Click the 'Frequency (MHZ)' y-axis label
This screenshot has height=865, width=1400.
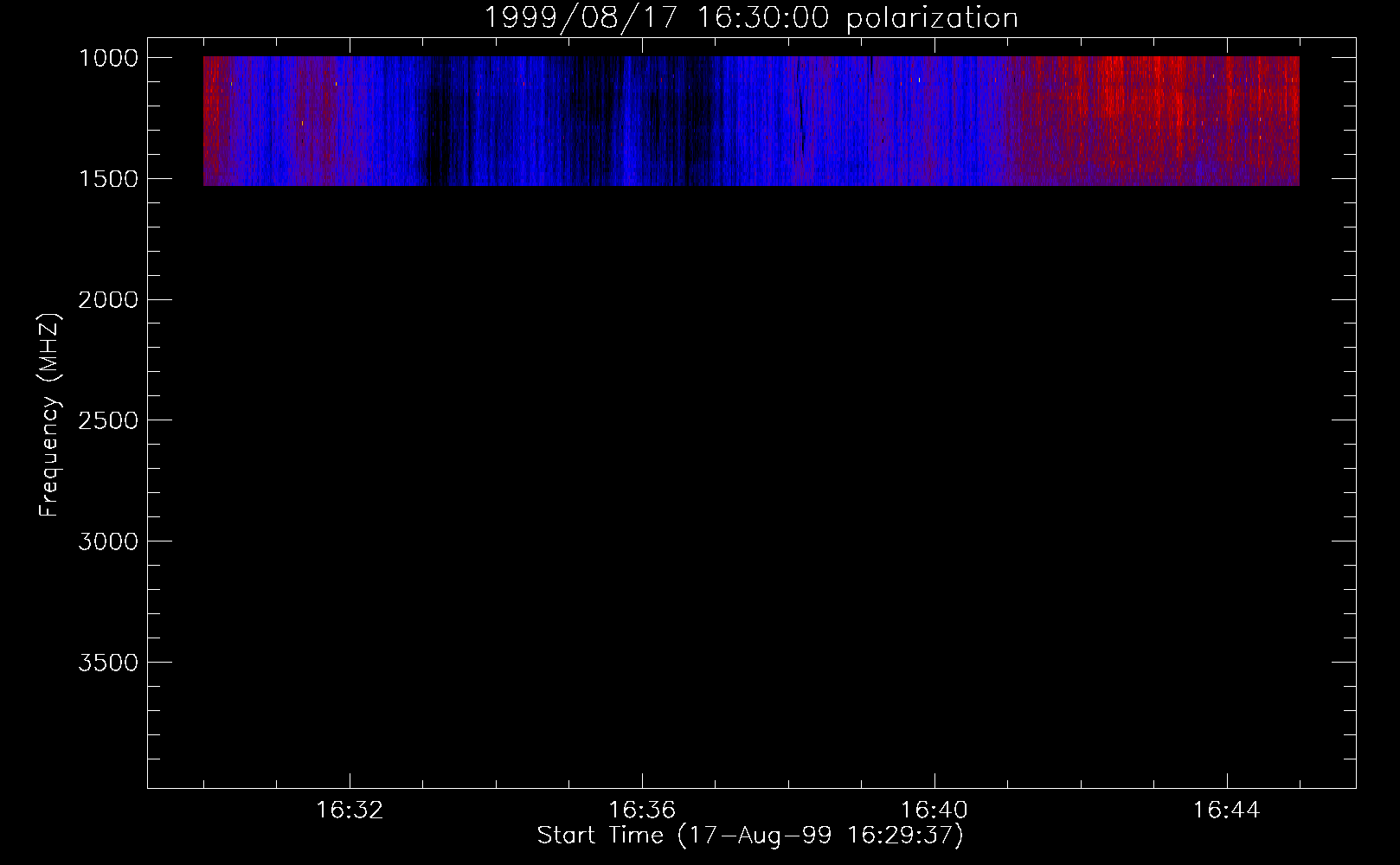[x=50, y=415]
